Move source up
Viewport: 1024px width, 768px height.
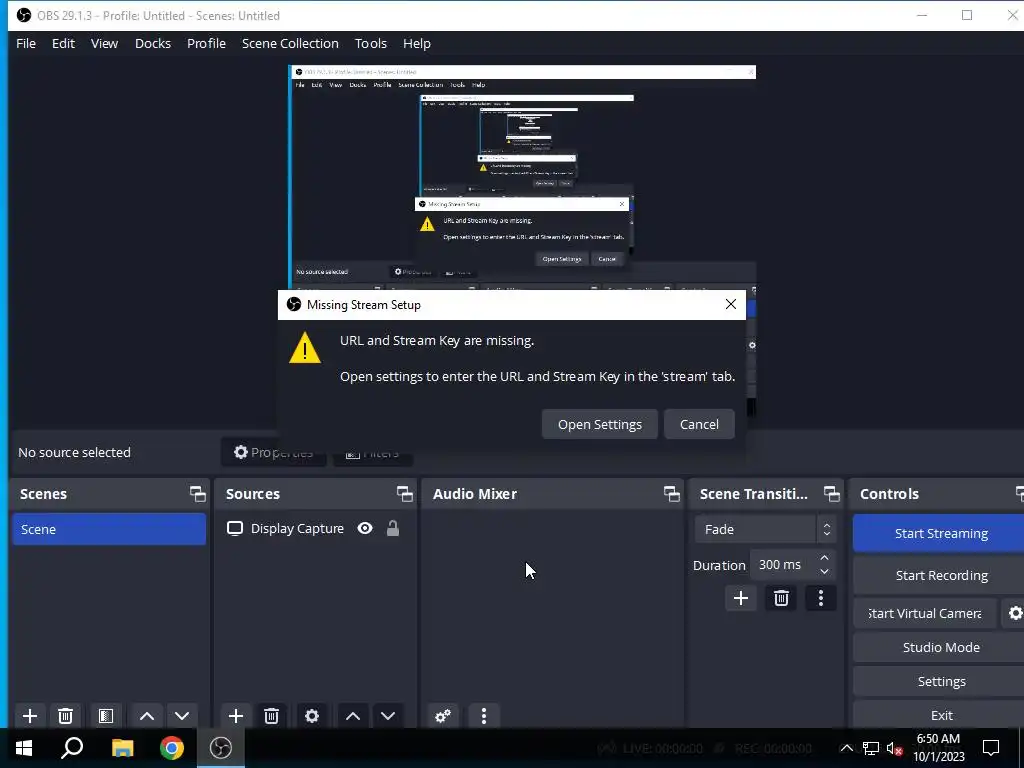(x=353, y=716)
